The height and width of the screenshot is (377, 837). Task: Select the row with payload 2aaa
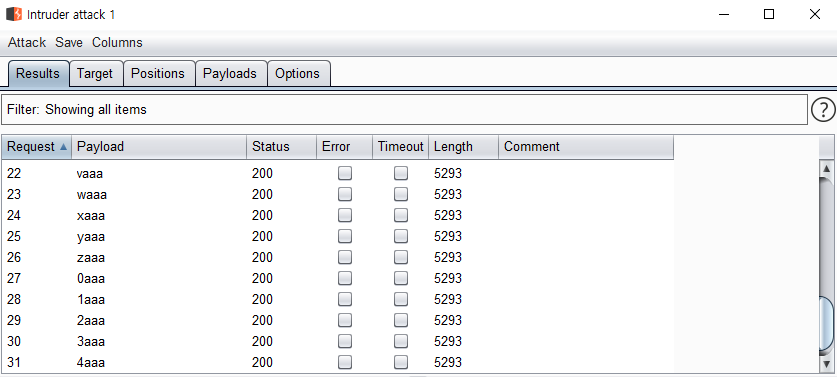(x=338, y=321)
